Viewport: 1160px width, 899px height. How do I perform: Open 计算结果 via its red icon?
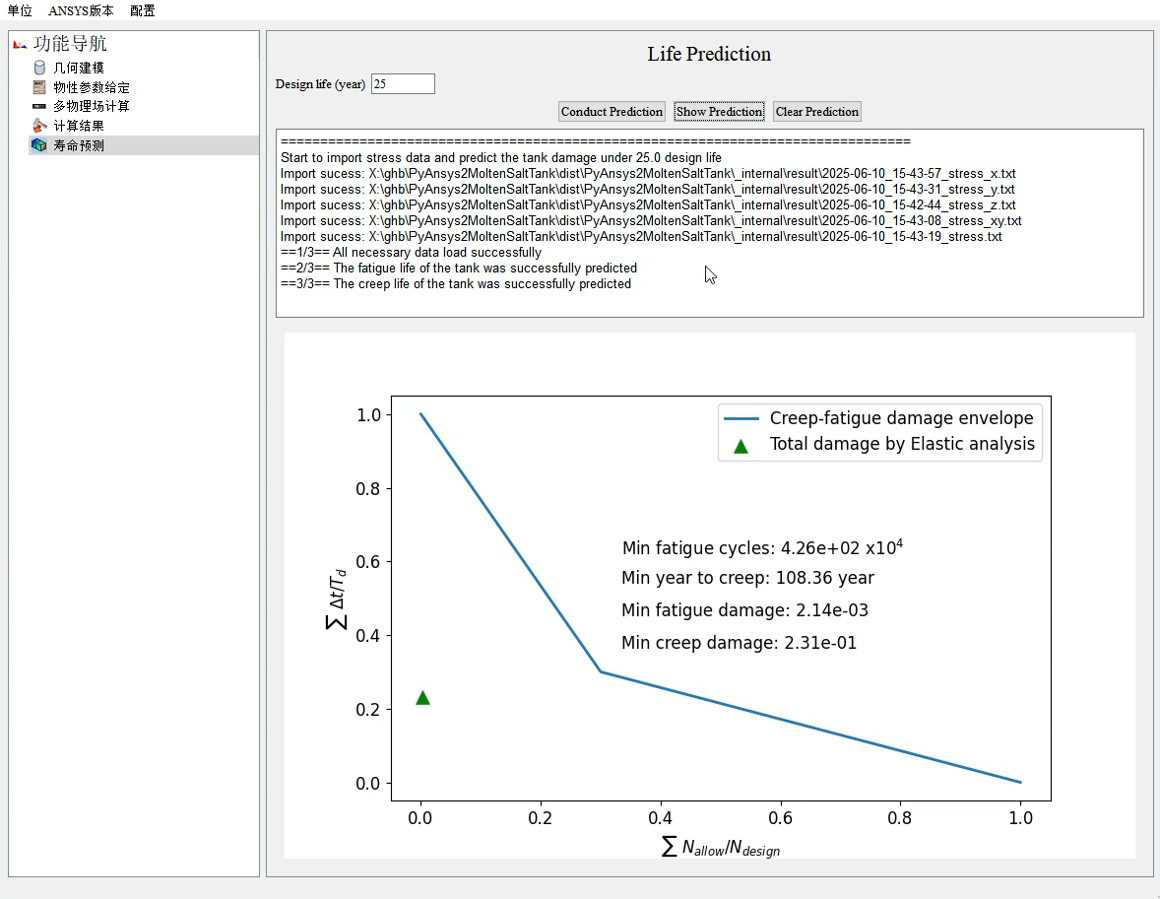click(40, 126)
